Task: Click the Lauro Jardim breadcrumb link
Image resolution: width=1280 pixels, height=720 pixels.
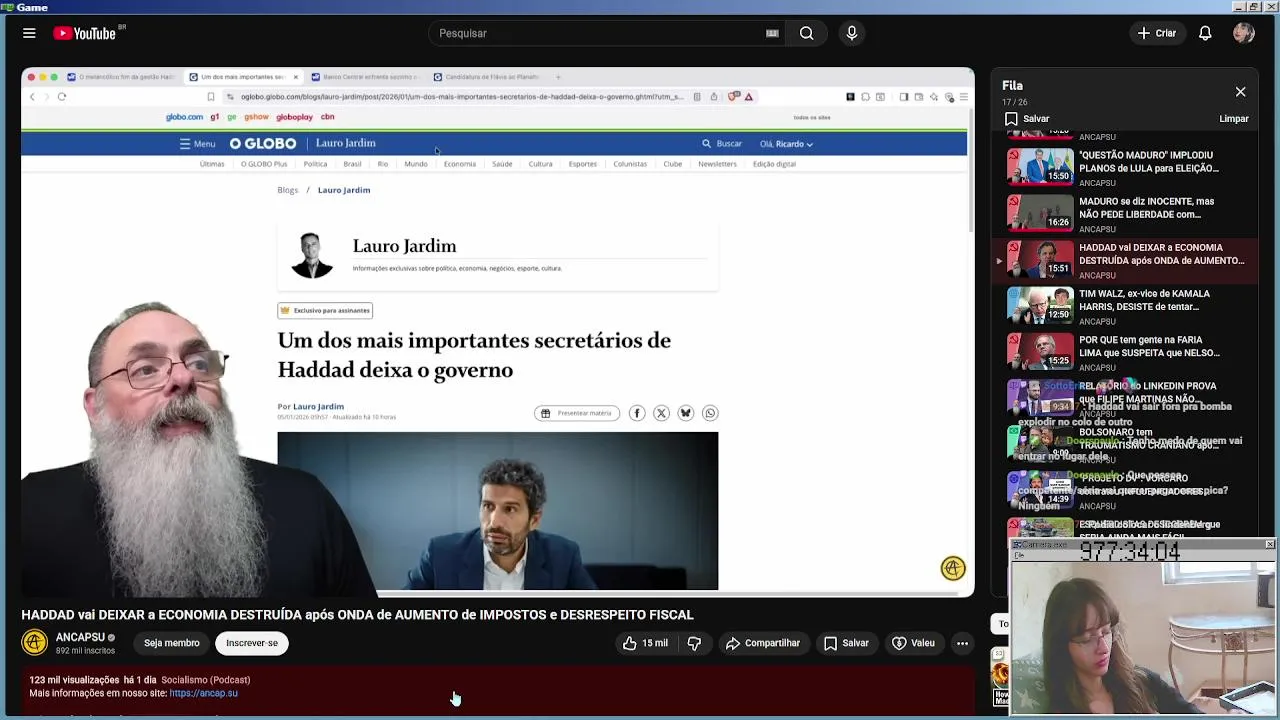Action: pyautogui.click(x=344, y=190)
